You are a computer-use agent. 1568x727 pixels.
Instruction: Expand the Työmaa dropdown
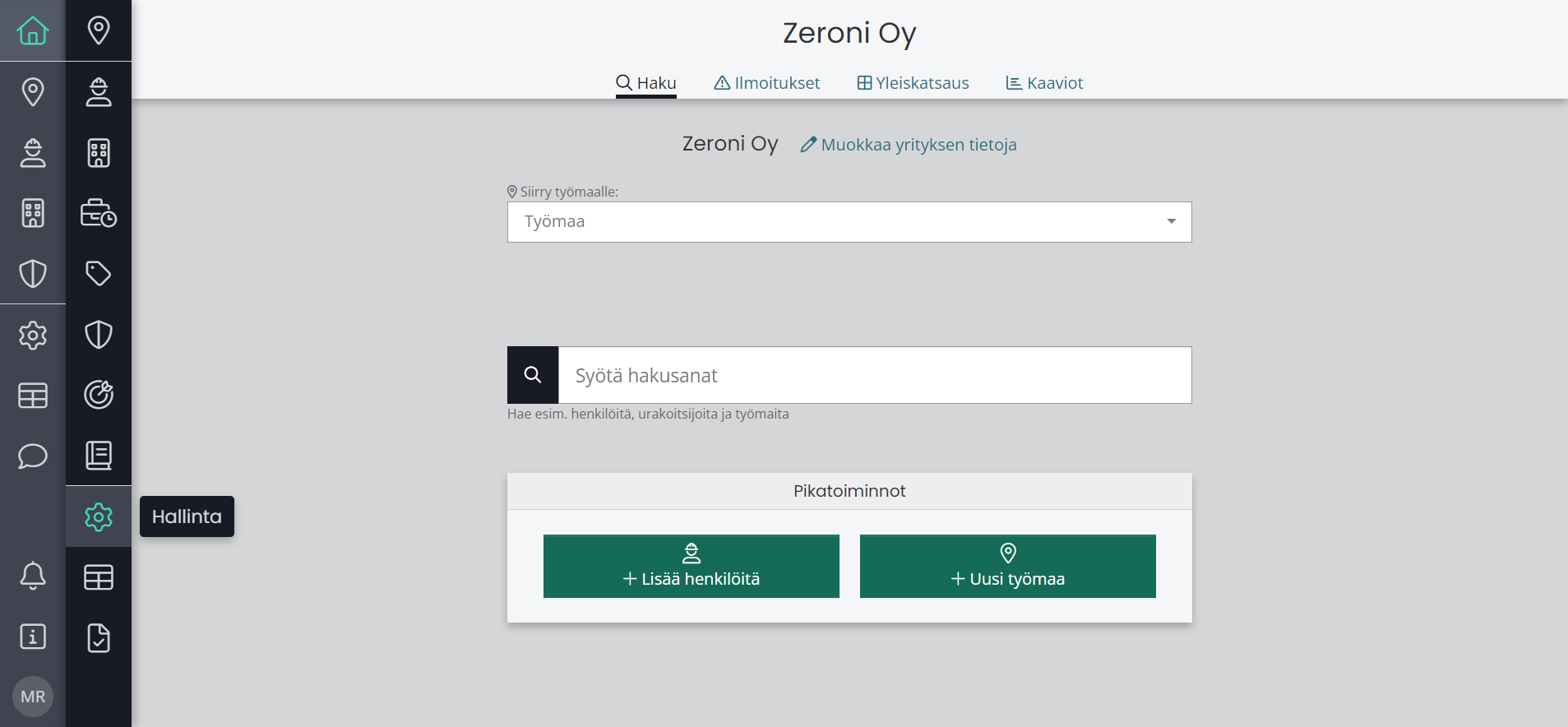[x=849, y=222]
